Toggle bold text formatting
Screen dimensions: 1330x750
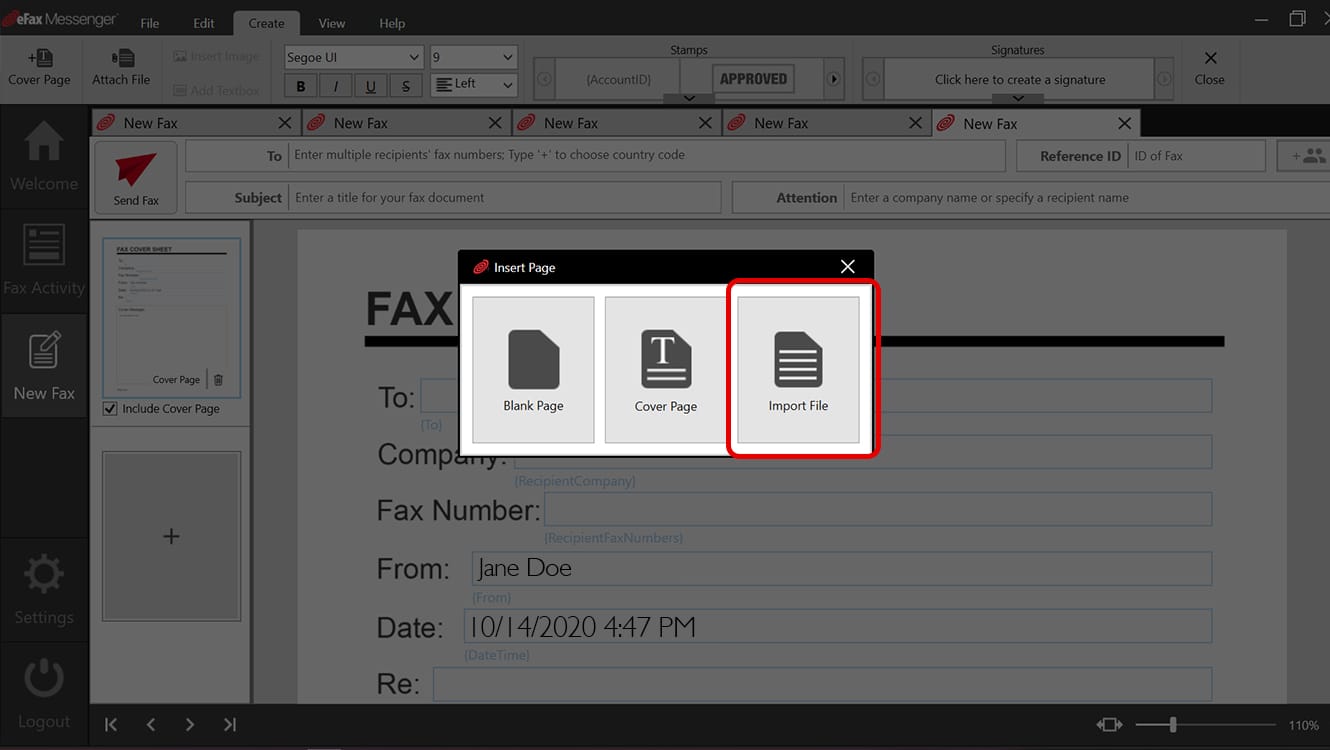[x=299, y=85]
